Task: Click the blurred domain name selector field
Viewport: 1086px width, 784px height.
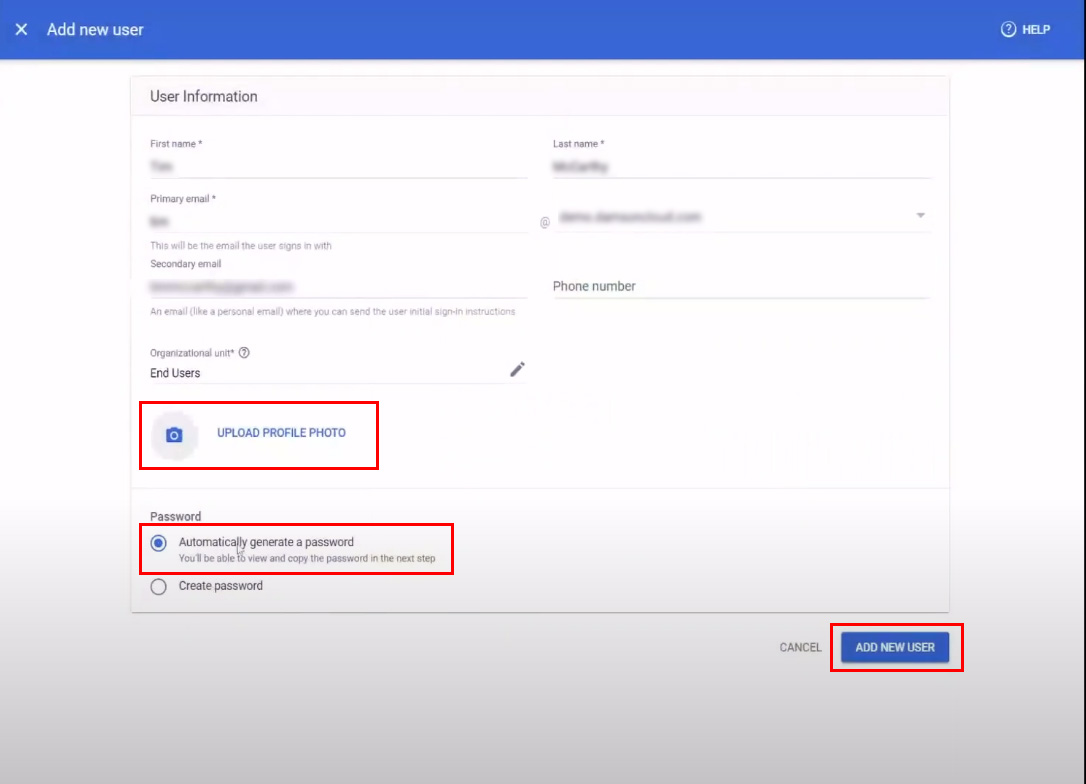Action: (730, 216)
